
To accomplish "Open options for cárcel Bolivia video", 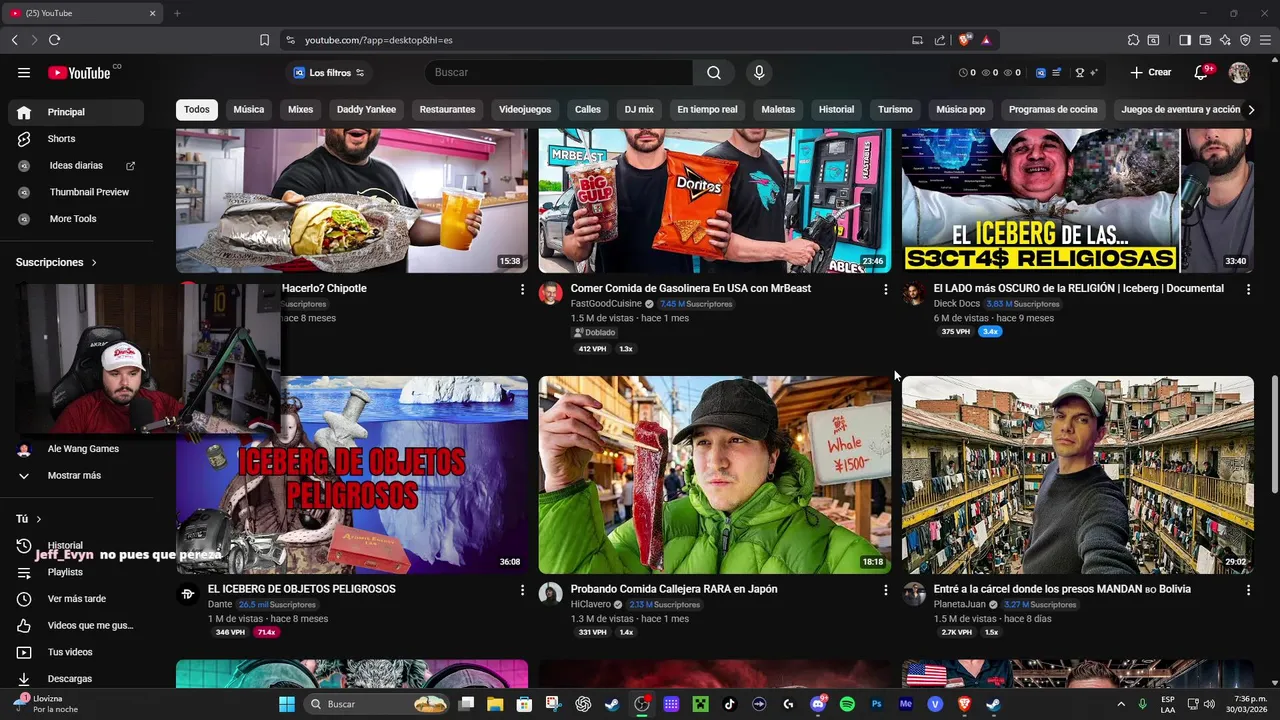I will click(x=1248, y=590).
